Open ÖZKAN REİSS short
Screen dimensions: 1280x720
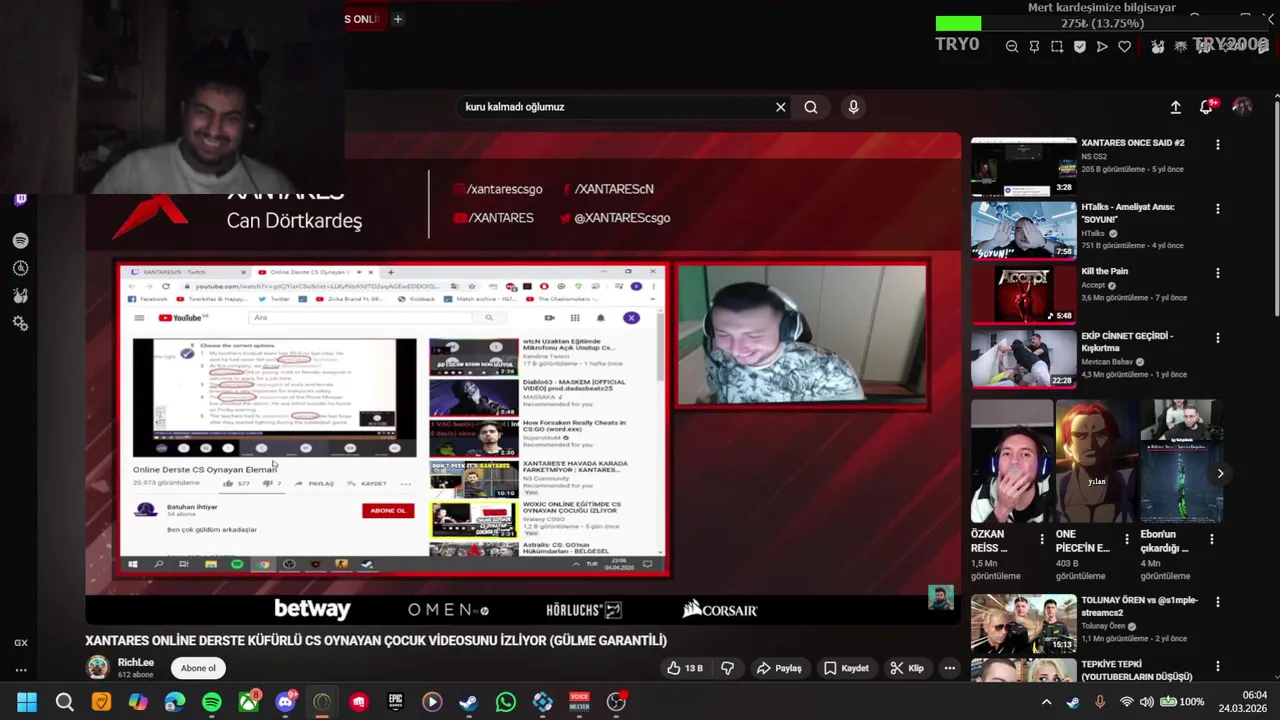tap(1012, 461)
